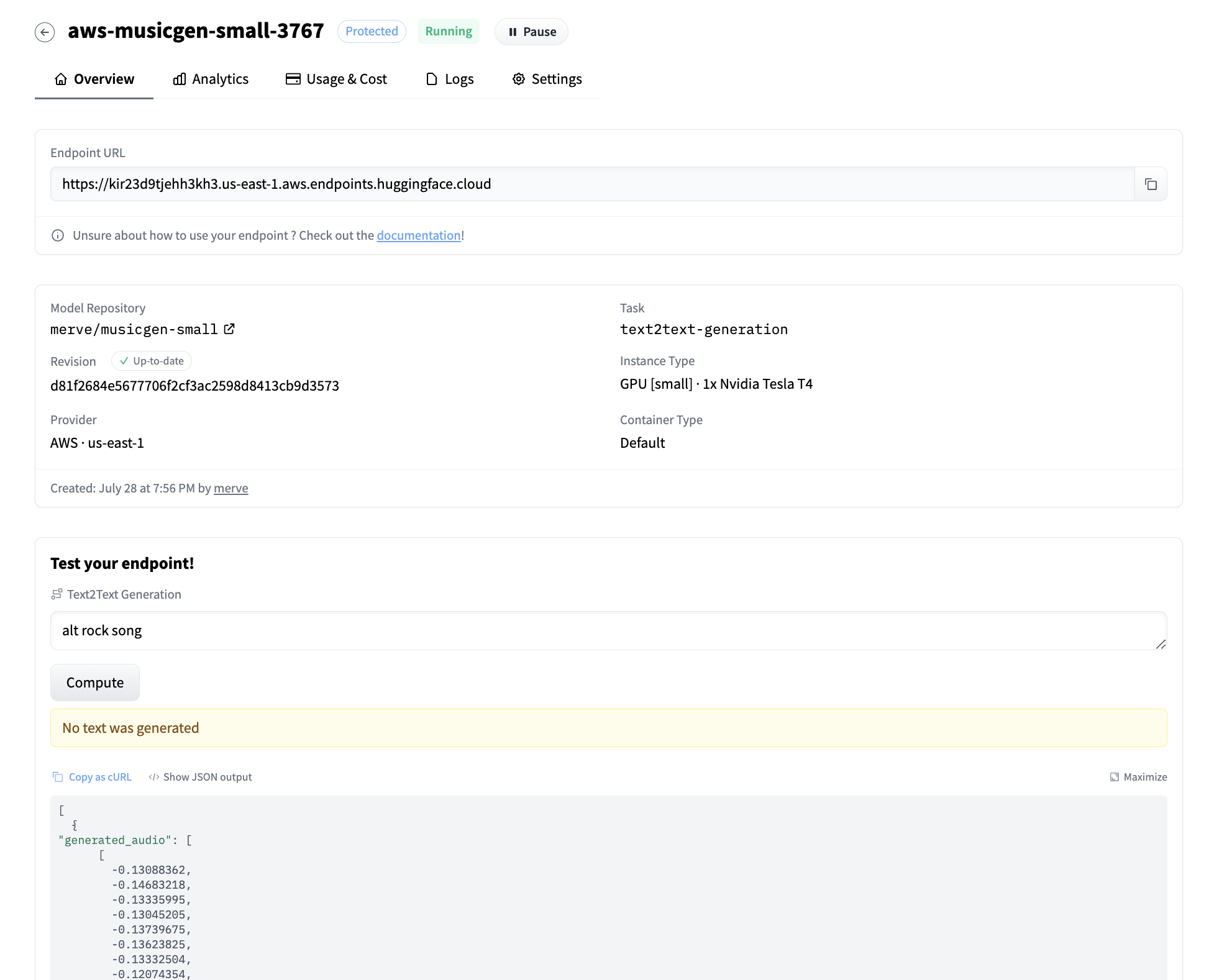Click the text input field for prompt
Screen dimensions: 1214x980
[x=608, y=630]
